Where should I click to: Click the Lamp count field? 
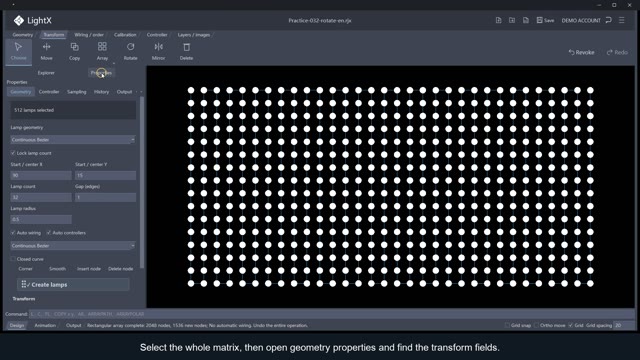tap(41, 197)
